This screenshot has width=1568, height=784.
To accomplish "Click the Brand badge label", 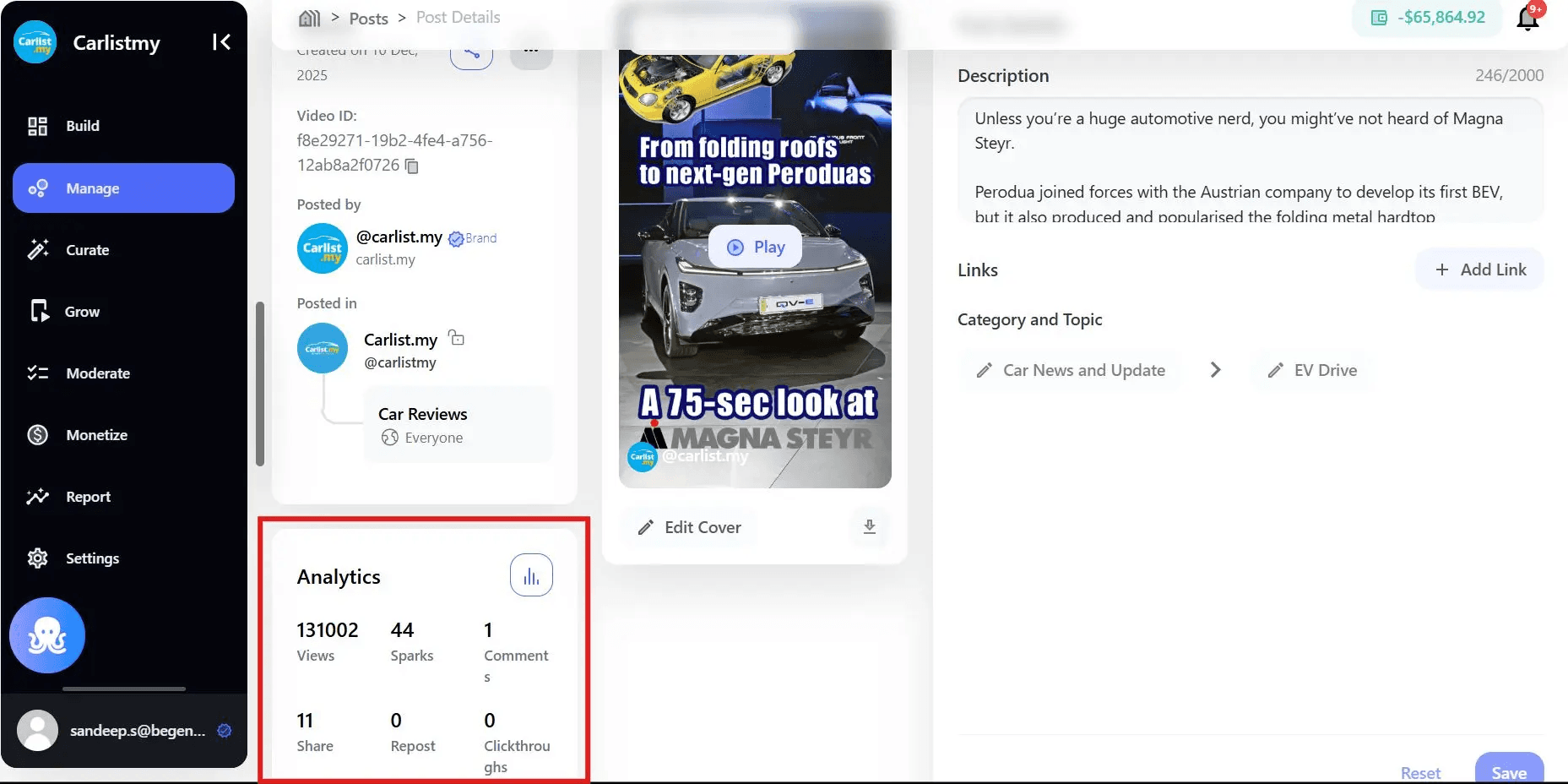I will (x=480, y=238).
